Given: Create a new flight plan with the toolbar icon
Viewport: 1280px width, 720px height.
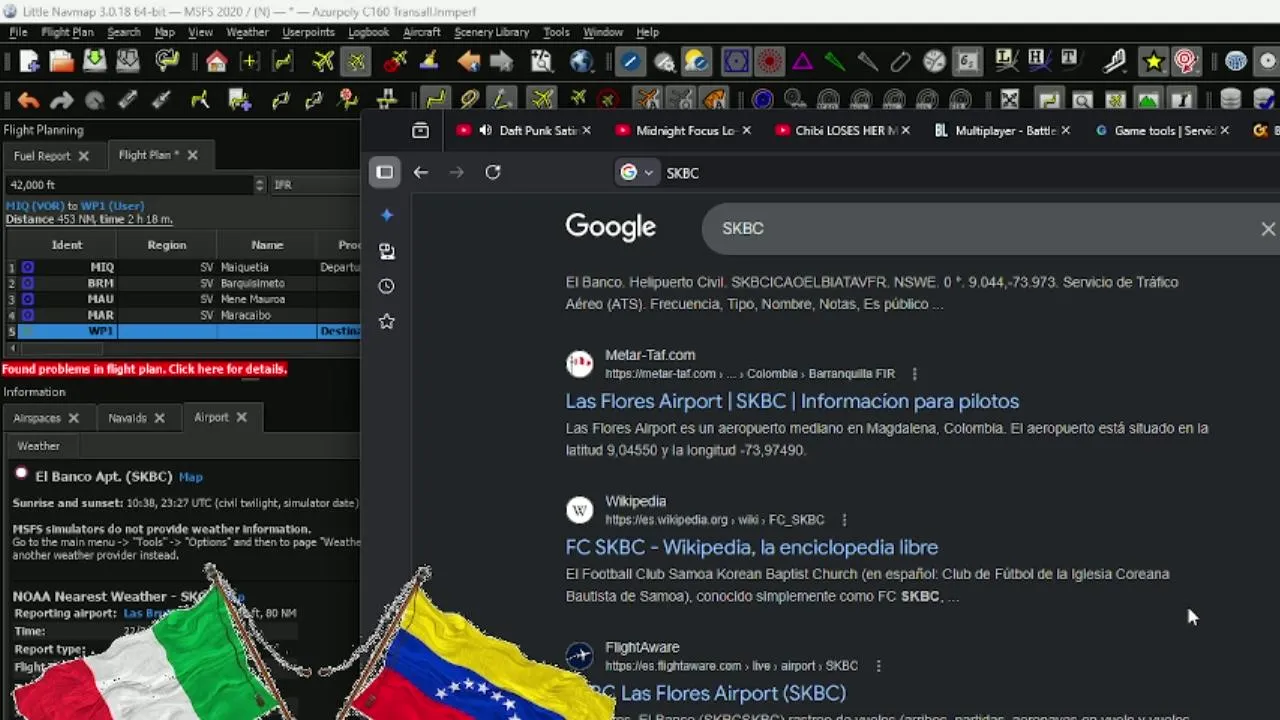Looking at the screenshot, I should (29, 62).
